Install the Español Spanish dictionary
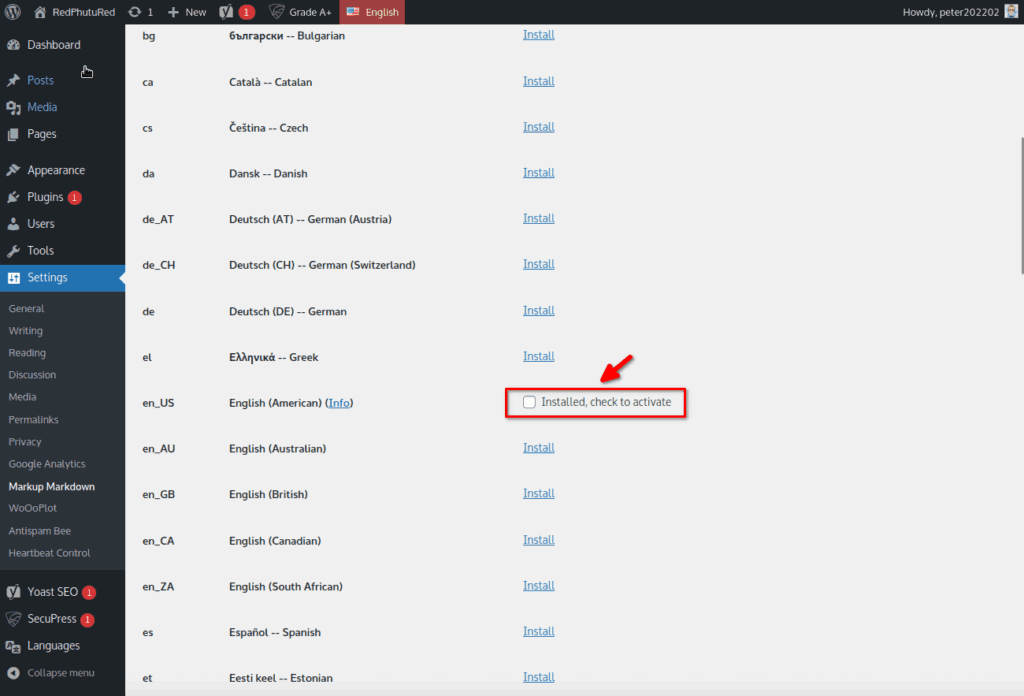Image resolution: width=1024 pixels, height=696 pixels. 538,631
